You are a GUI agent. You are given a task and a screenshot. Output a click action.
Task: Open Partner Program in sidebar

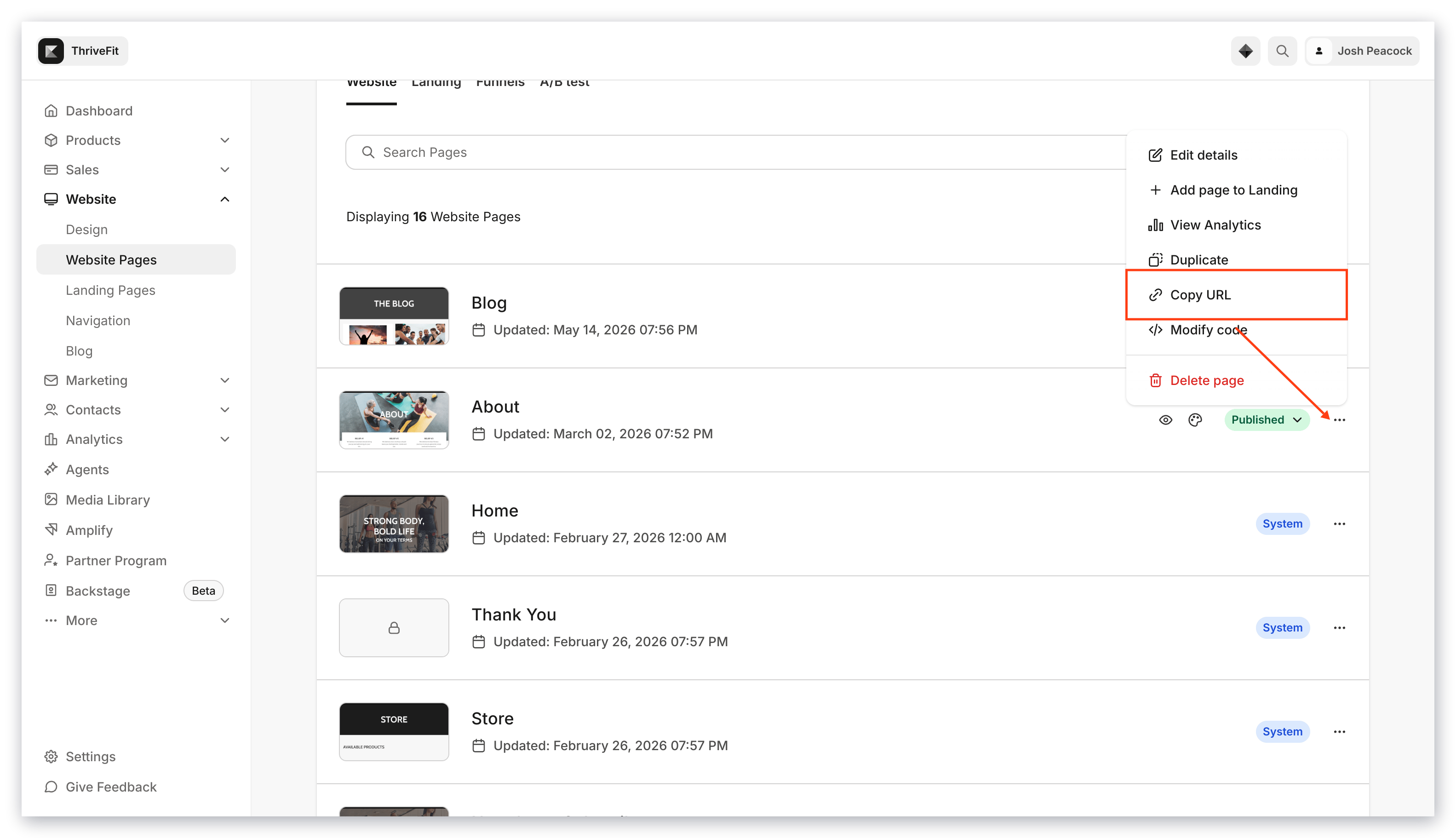click(116, 560)
